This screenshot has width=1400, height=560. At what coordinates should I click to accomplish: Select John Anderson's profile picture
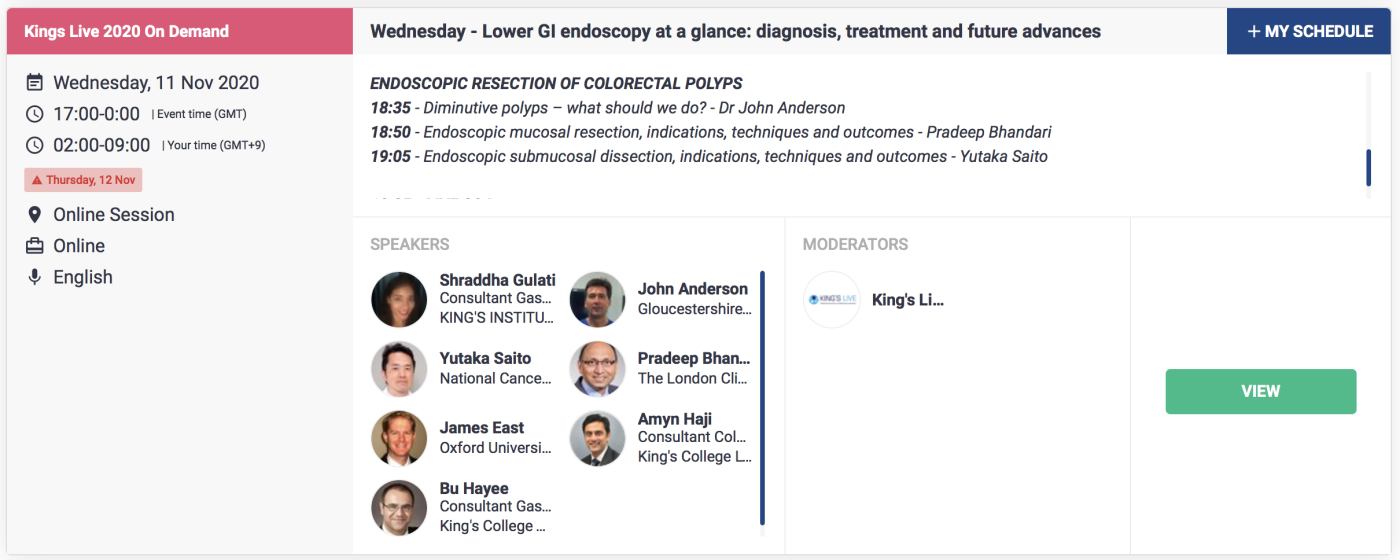597,300
